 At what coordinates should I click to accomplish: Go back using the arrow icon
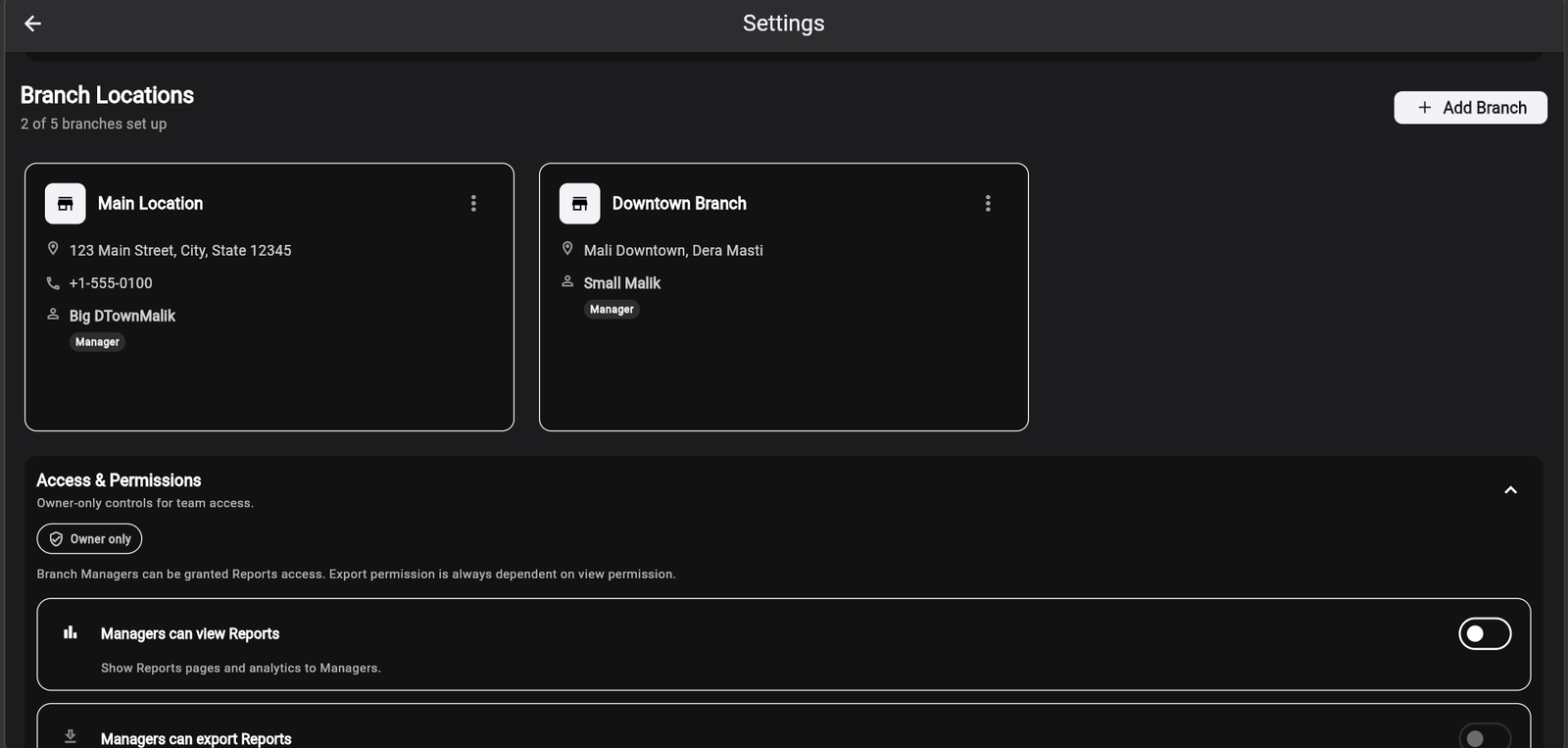pyautogui.click(x=32, y=24)
